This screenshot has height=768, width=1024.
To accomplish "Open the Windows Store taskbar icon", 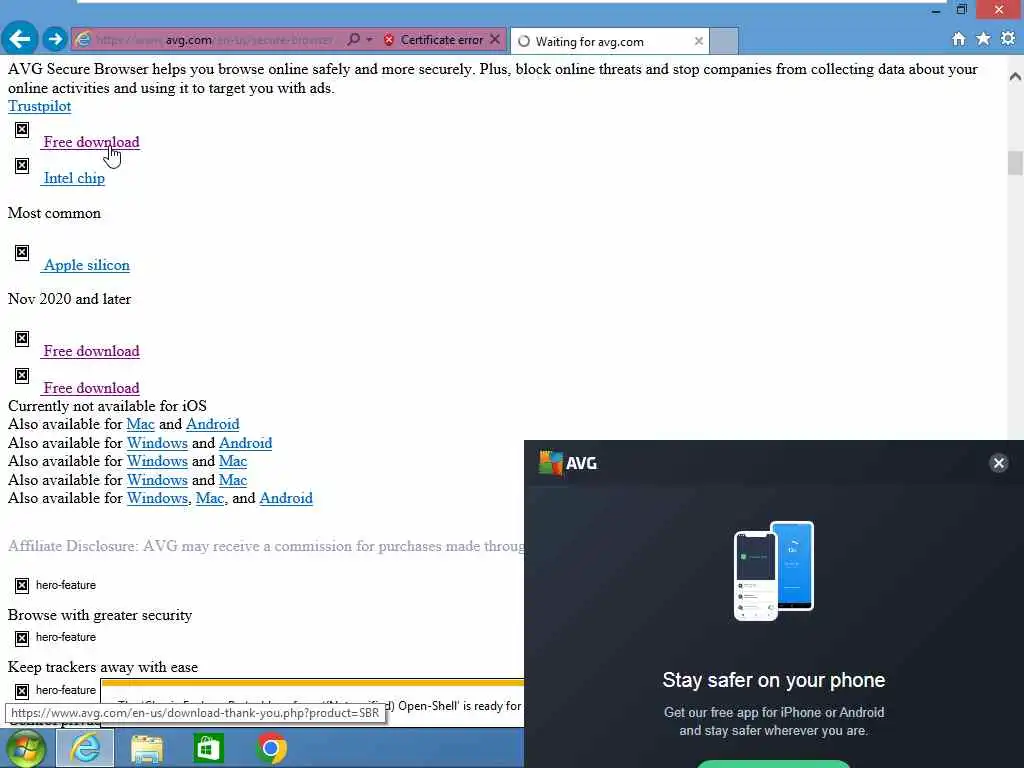I will coord(208,748).
